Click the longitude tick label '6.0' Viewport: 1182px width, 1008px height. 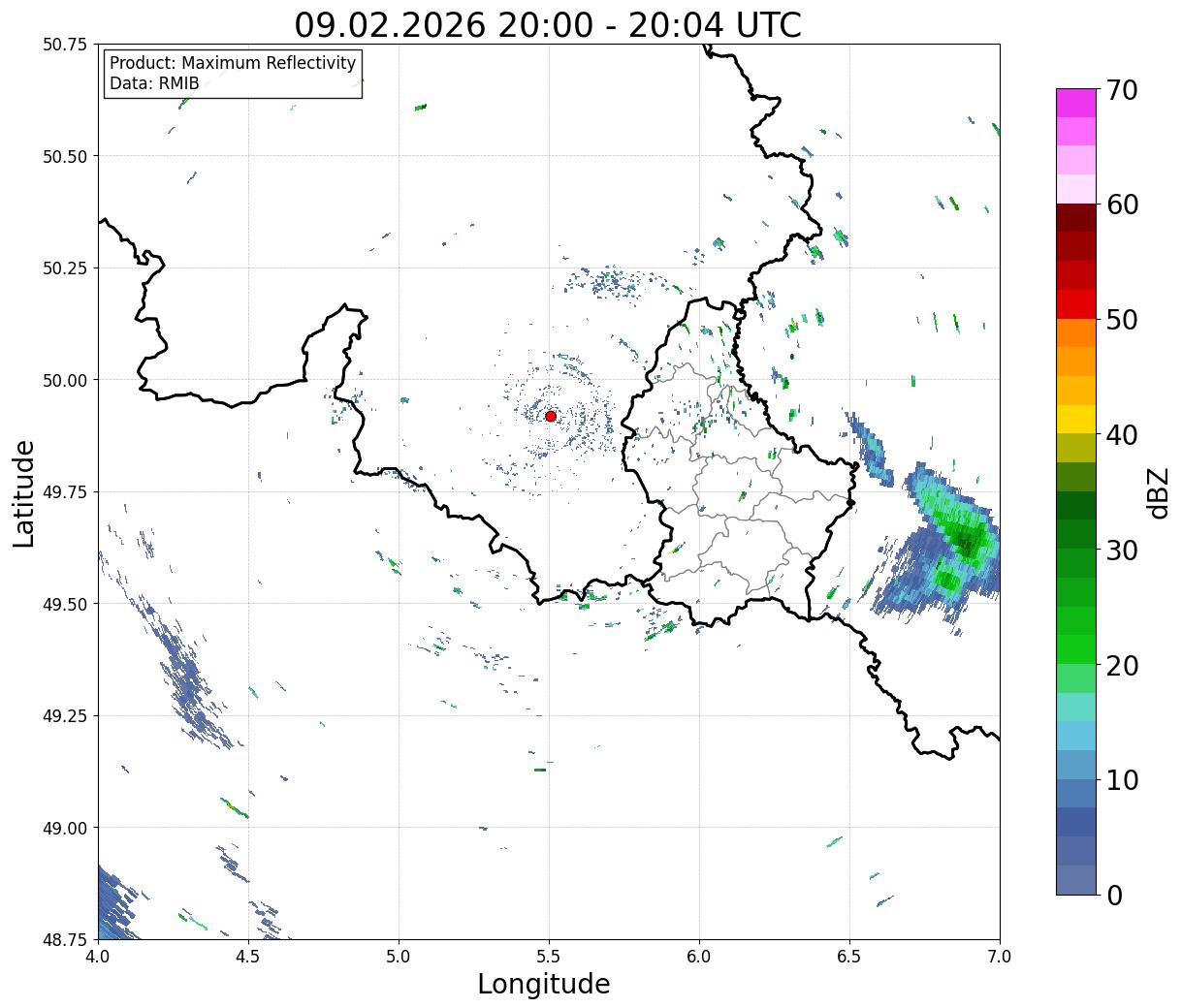click(699, 957)
